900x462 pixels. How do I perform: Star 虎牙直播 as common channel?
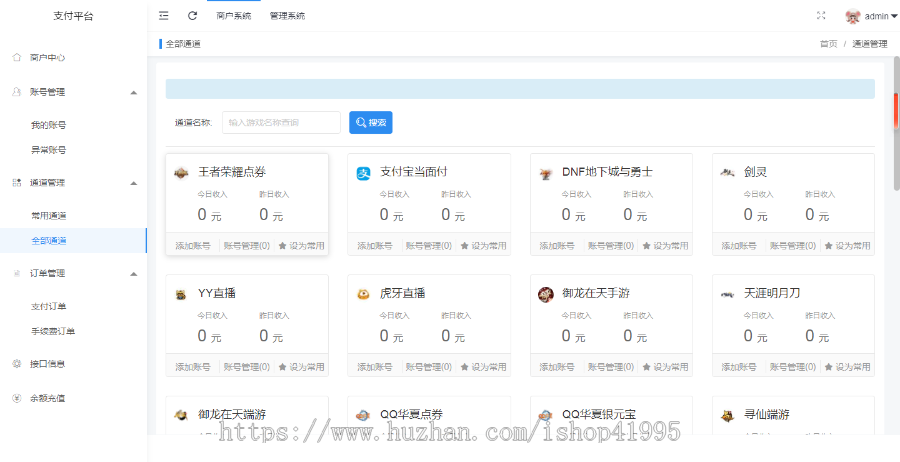point(483,367)
